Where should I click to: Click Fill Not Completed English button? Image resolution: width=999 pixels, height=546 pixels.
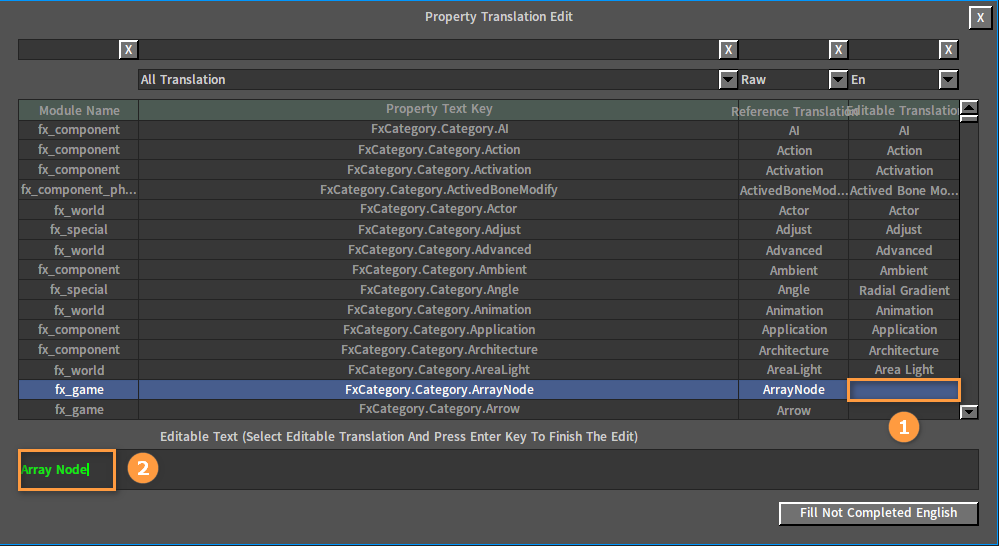pyautogui.click(x=878, y=513)
